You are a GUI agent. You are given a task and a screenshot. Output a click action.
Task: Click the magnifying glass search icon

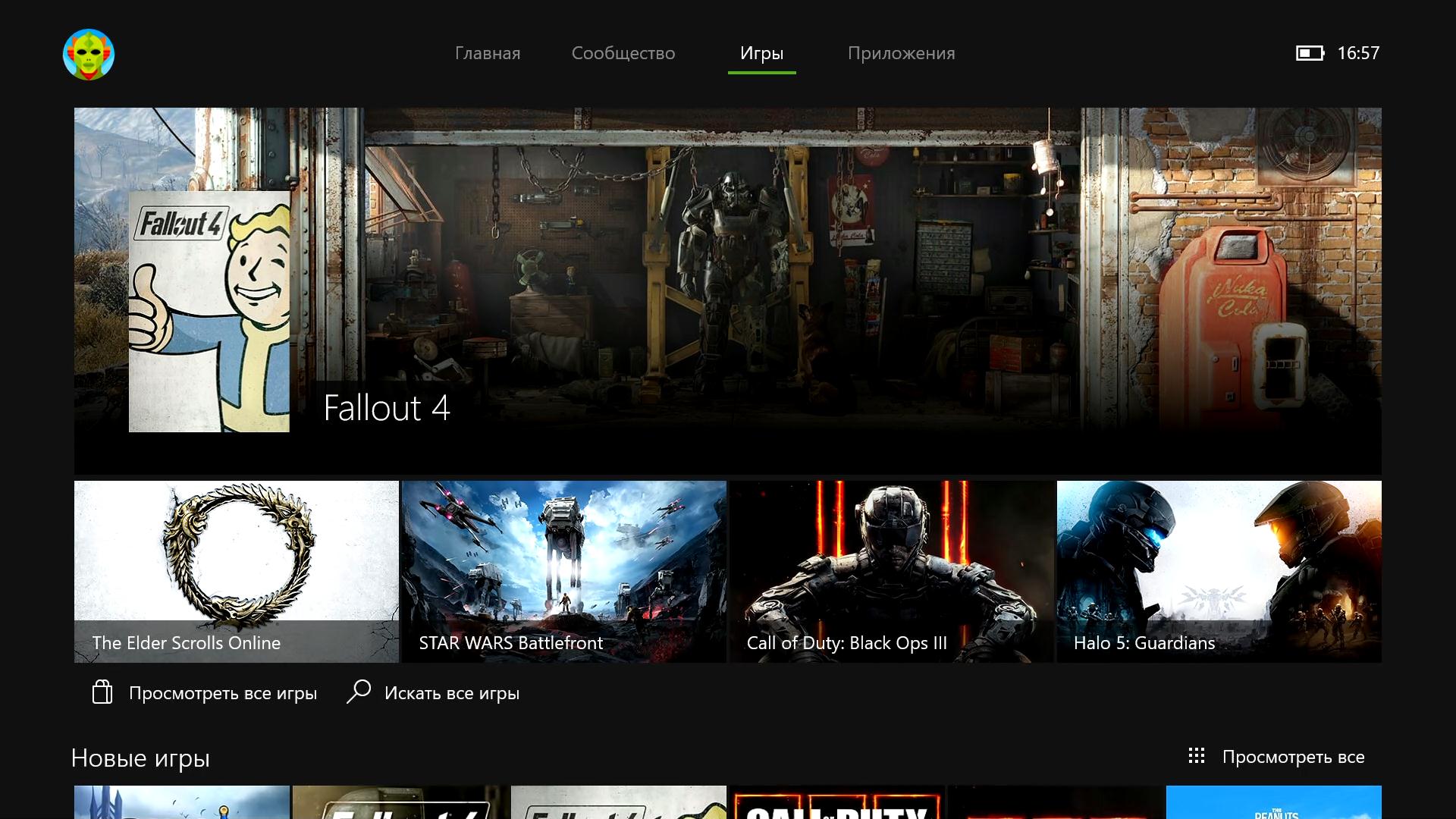pyautogui.click(x=359, y=692)
